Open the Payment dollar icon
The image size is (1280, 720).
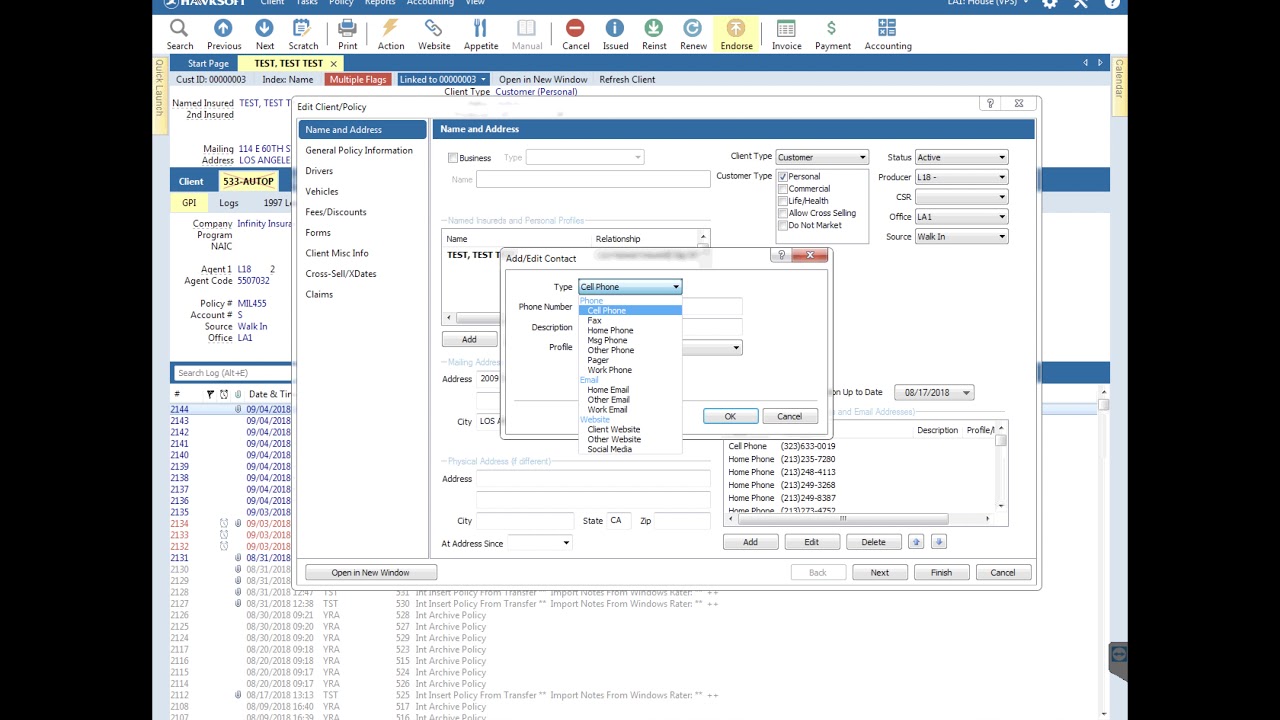(x=832, y=33)
